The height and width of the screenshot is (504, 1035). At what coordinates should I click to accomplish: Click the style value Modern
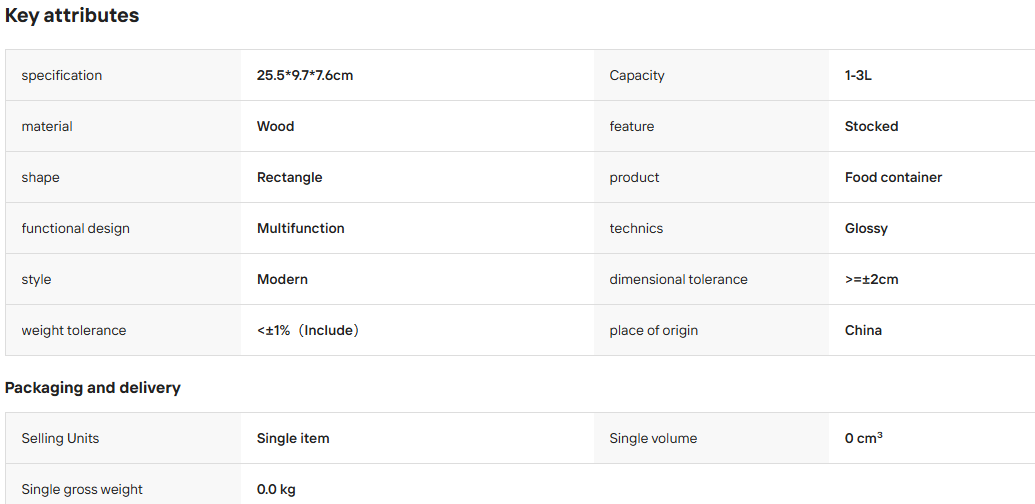[x=282, y=279]
